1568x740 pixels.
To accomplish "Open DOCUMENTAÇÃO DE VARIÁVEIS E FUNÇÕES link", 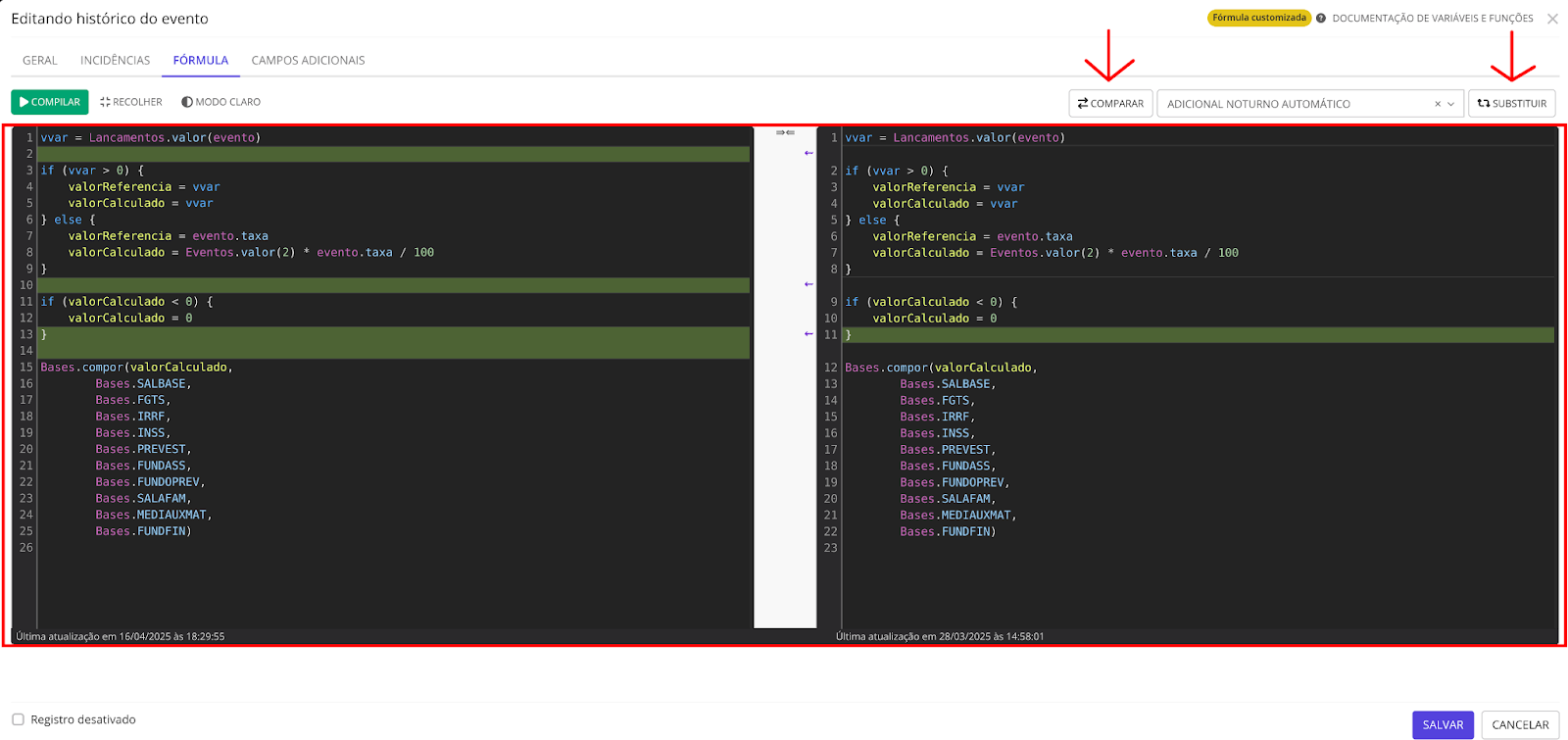I will [x=1433, y=19].
